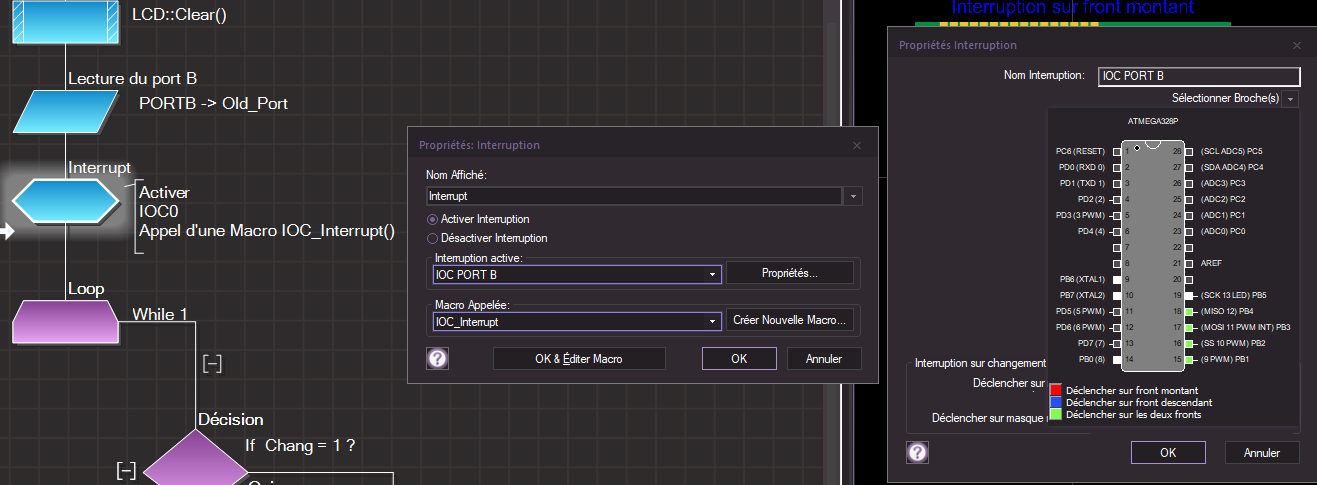This screenshot has height=485, width=1317.
Task: Open help in Propriétés: Interruption dialog
Action: (x=438, y=359)
